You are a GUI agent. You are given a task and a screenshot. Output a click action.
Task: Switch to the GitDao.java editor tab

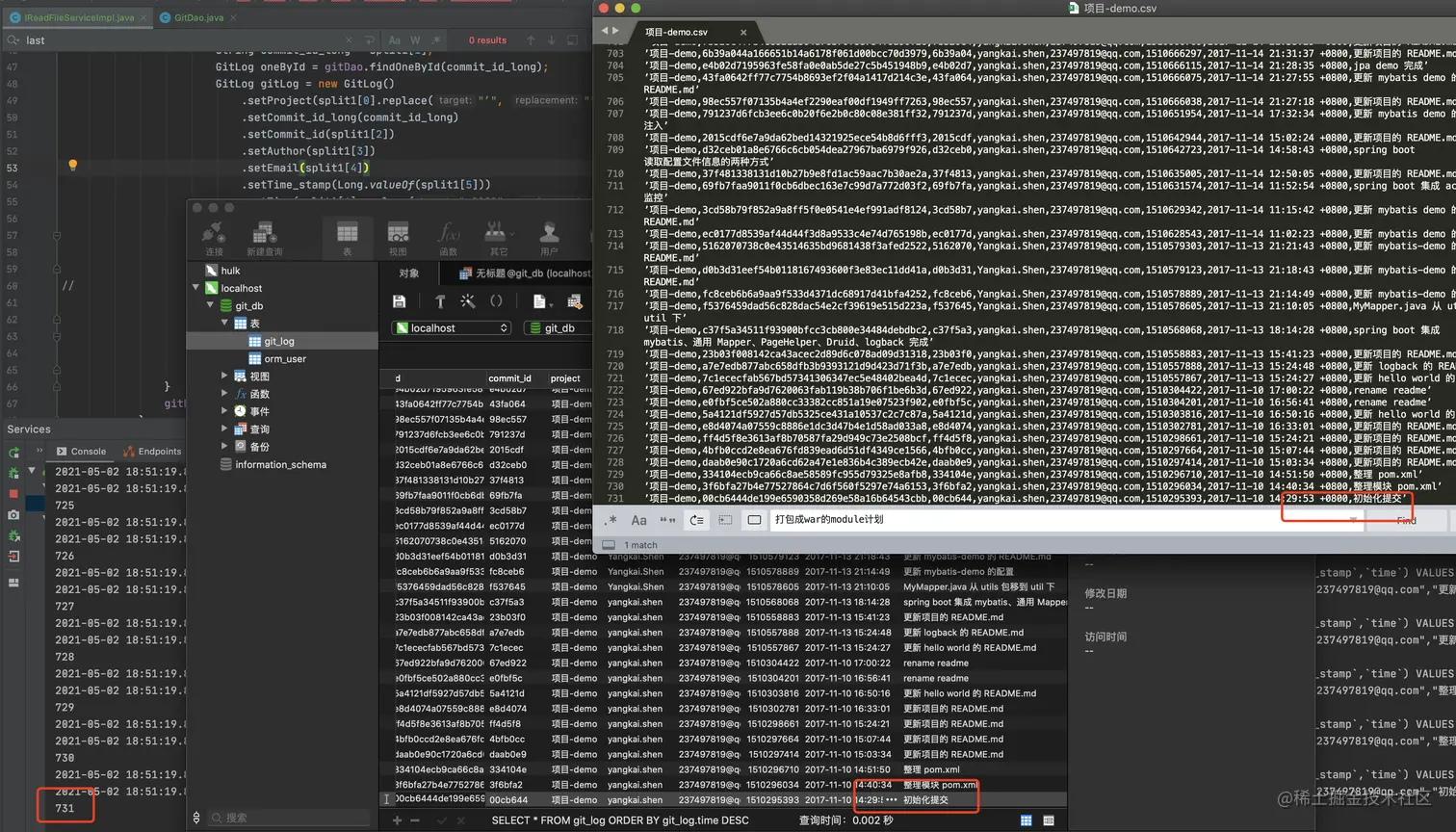[x=197, y=17]
